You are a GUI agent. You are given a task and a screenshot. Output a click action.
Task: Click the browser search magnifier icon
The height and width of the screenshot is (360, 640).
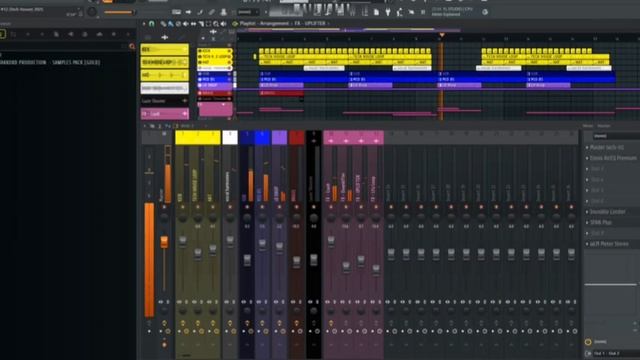pyautogui.click(x=132, y=47)
